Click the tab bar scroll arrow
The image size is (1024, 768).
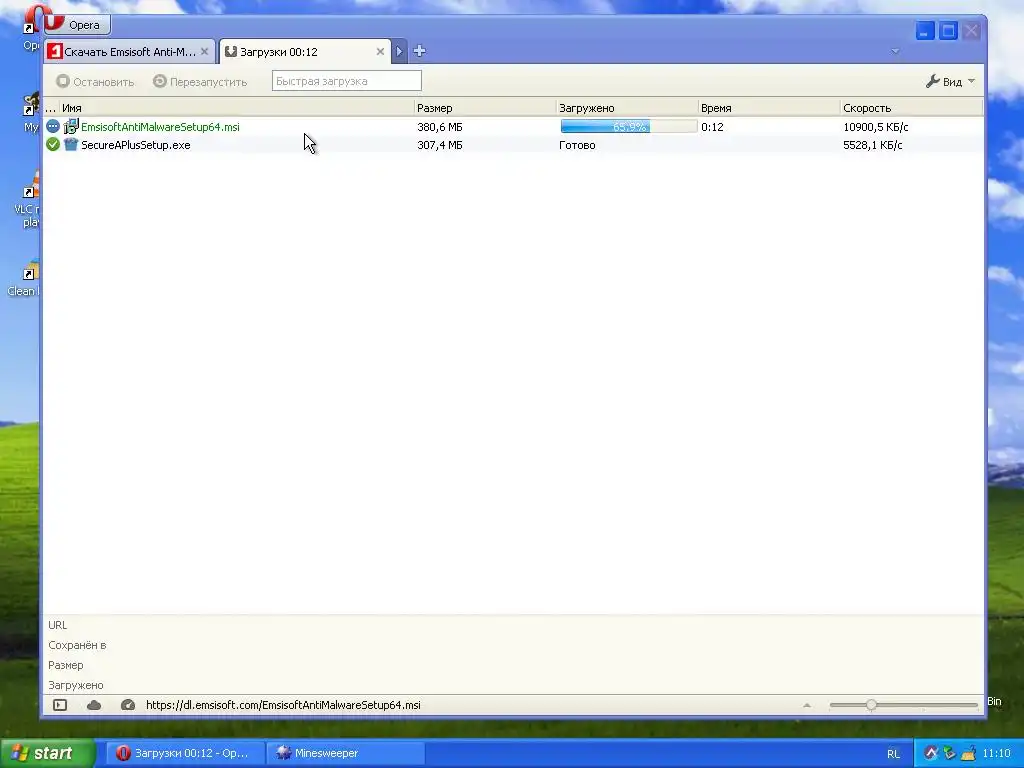(x=399, y=51)
